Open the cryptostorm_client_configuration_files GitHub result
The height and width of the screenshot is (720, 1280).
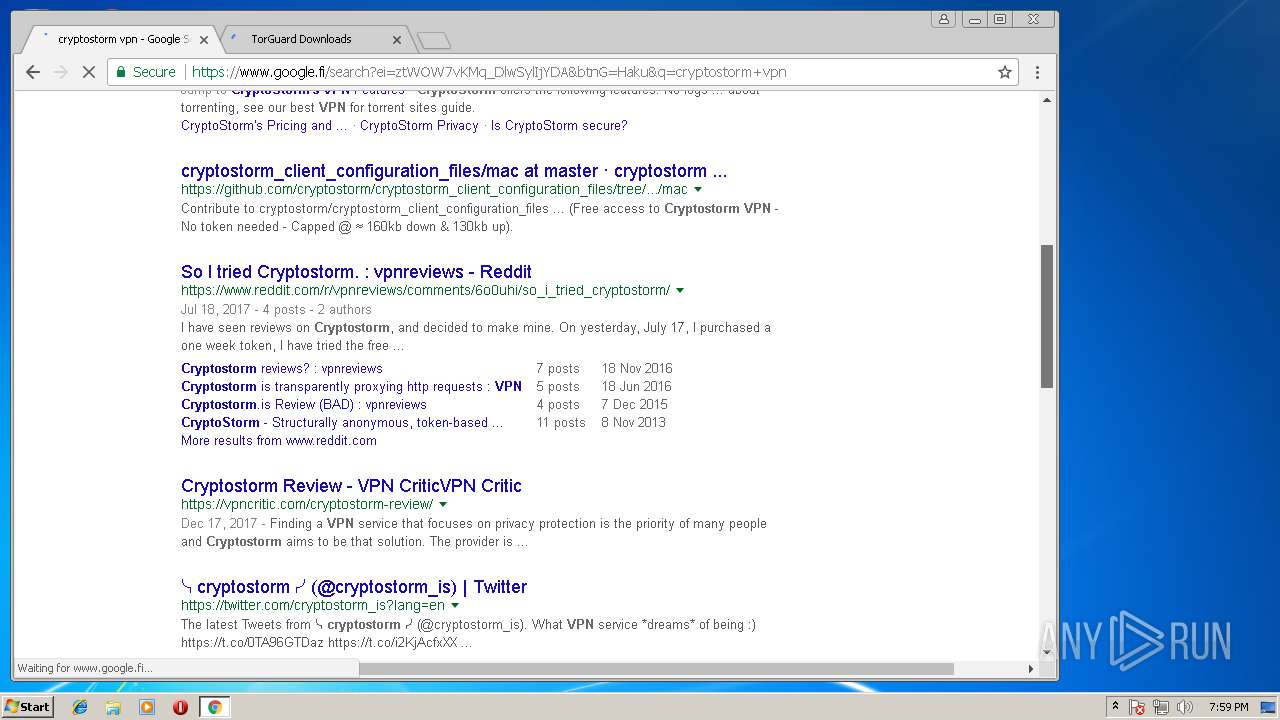(x=454, y=171)
